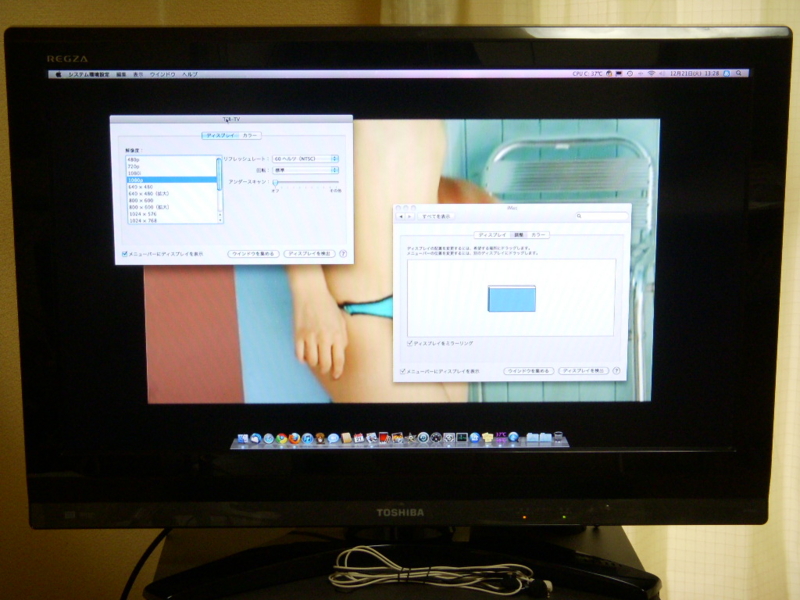This screenshot has width=800, height=600.
Task: Click the Wi-Fi status icon in menu bar
Action: click(x=652, y=73)
